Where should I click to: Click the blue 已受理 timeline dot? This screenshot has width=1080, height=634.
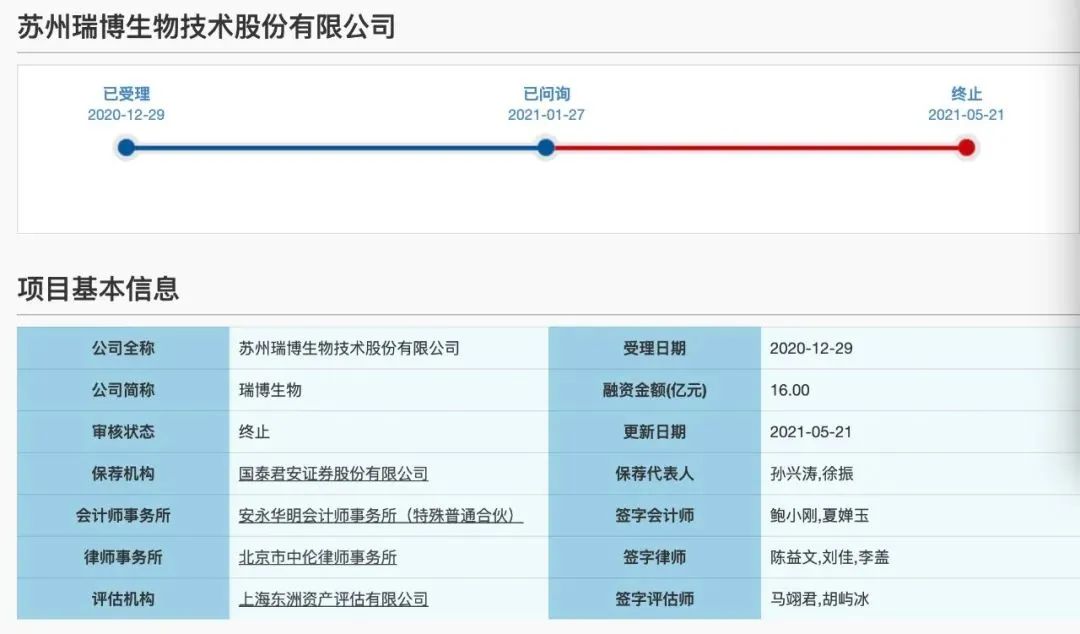[126, 148]
